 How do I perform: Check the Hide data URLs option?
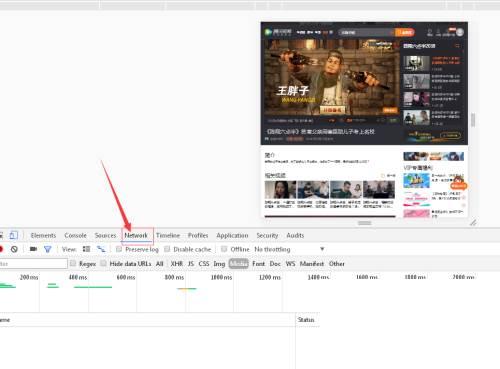pos(103,263)
